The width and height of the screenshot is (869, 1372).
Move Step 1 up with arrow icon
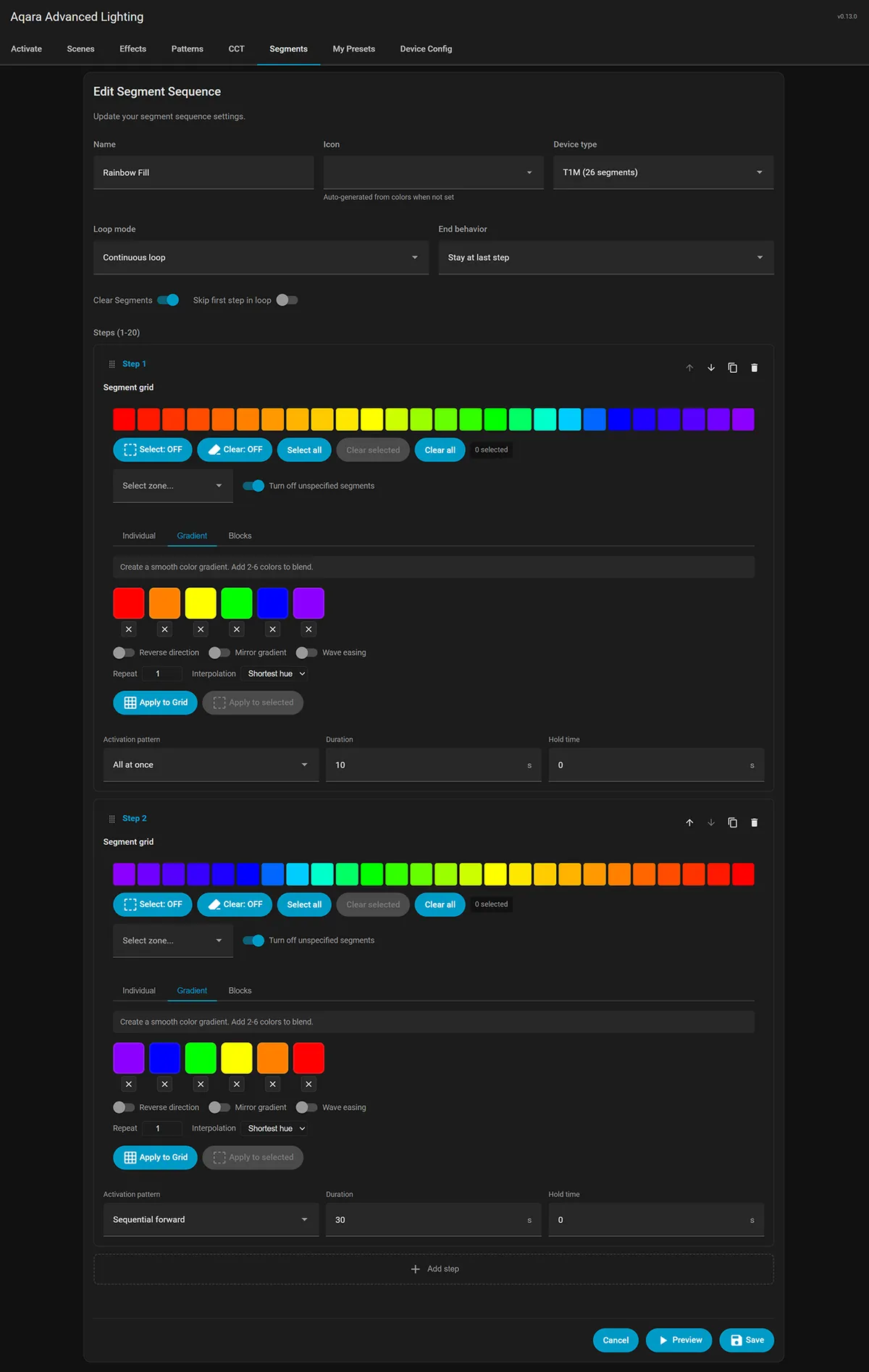click(689, 368)
